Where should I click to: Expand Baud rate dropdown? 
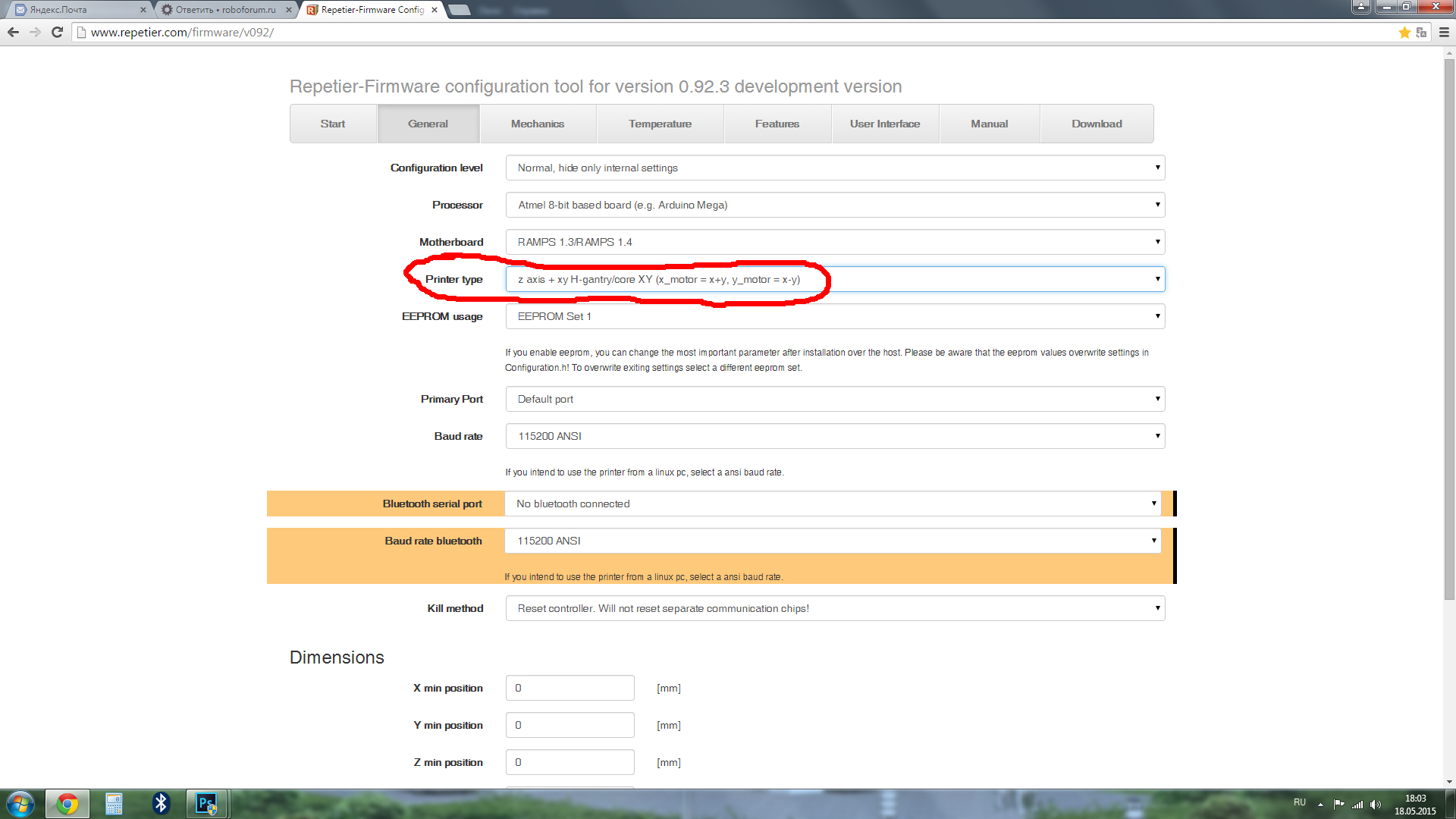834,436
